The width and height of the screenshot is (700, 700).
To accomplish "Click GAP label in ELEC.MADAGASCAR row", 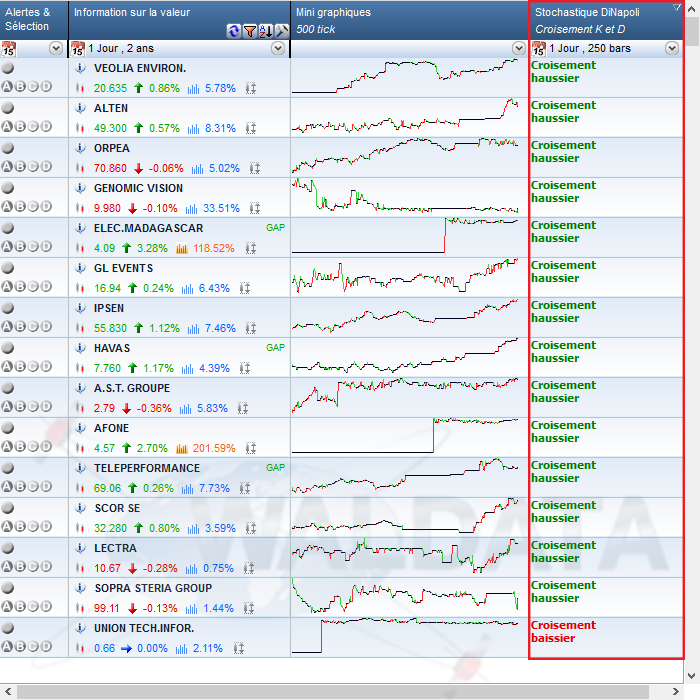I will coord(275,228).
